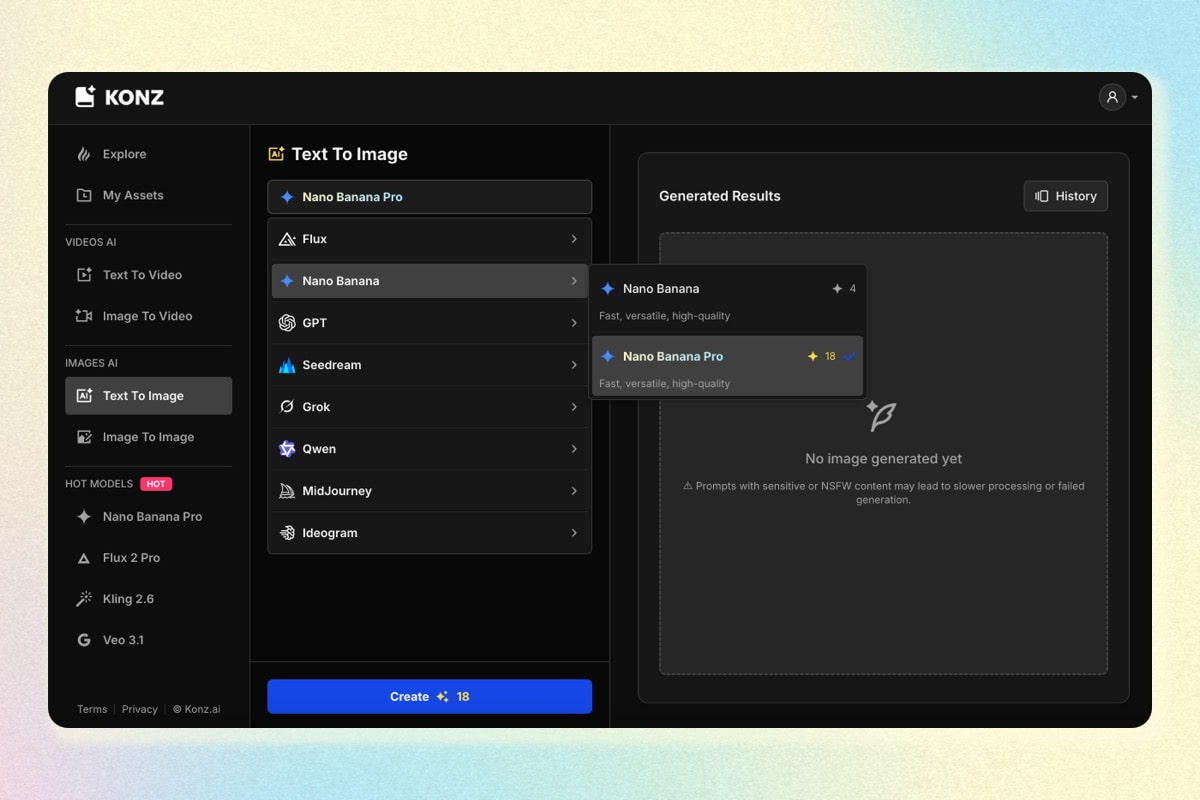1200x800 pixels.
Task: Open the user profile avatar icon
Action: coord(1112,97)
